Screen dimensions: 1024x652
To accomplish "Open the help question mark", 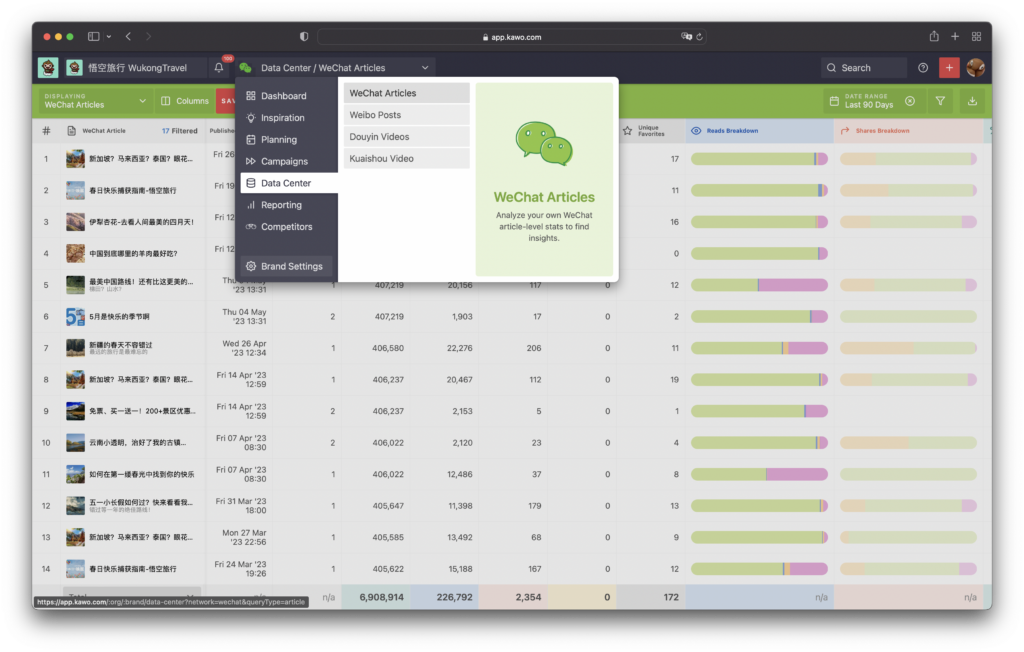I will 923,67.
